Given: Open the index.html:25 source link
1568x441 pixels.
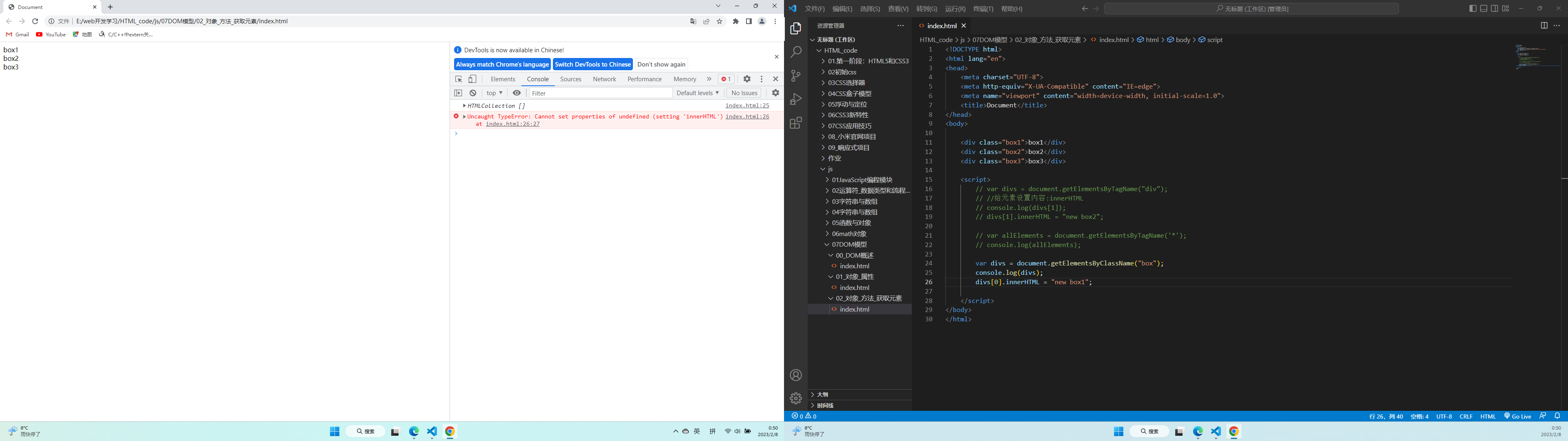Looking at the screenshot, I should [747, 105].
